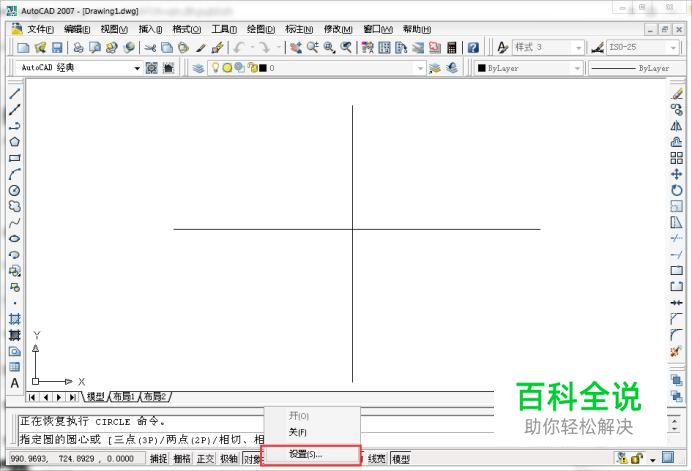Select the Line draw tool
This screenshot has height=471, width=692.
(15, 93)
